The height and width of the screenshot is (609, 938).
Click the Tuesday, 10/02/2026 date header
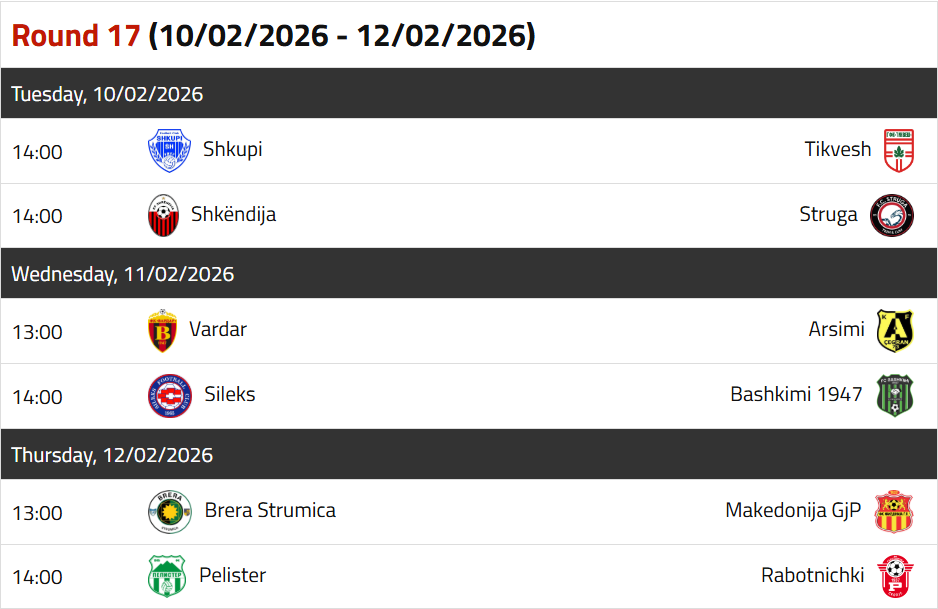(107, 94)
